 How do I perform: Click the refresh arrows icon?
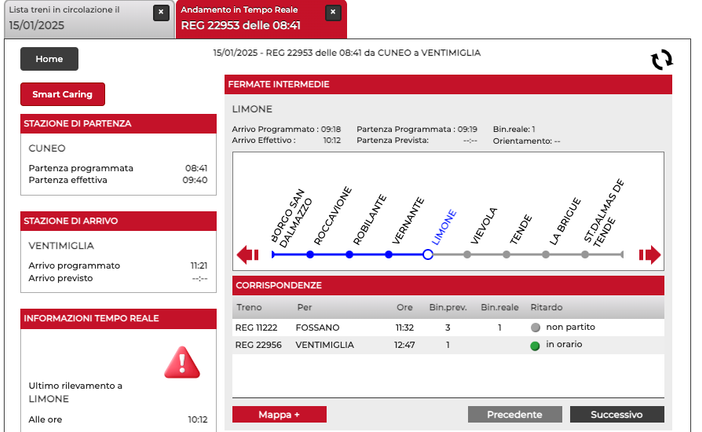[x=662, y=60]
